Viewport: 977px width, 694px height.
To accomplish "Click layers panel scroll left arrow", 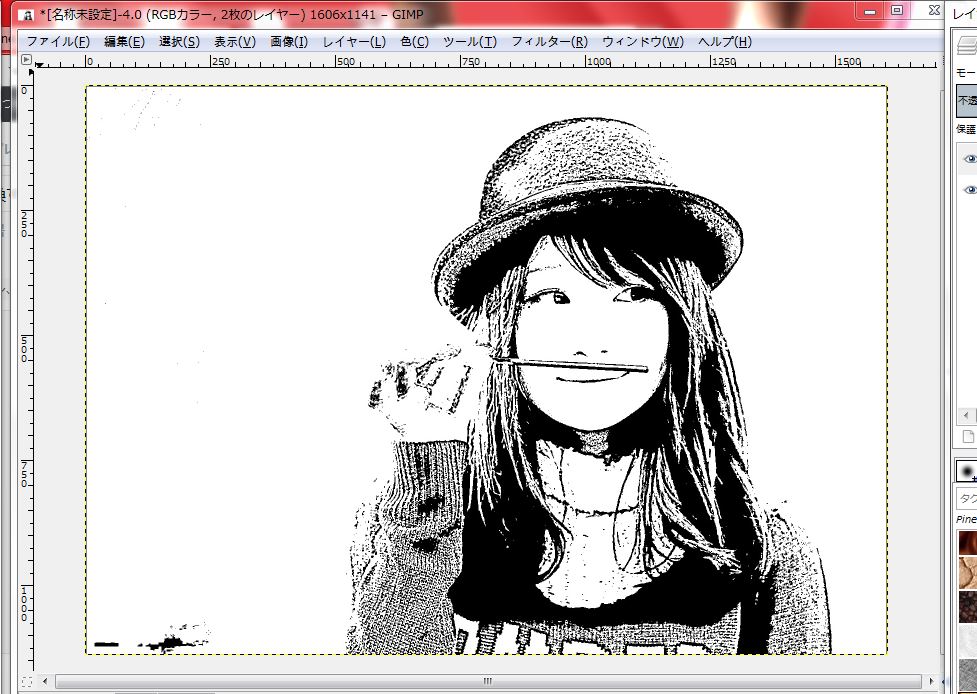I will 967,416.
